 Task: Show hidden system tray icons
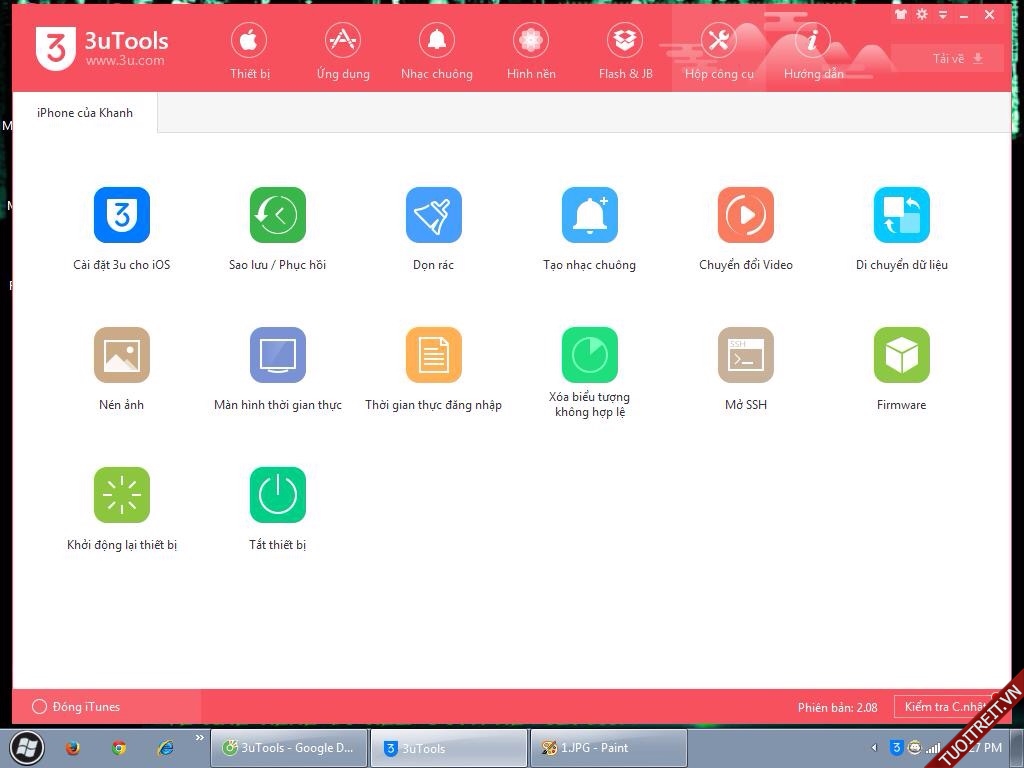click(x=875, y=748)
